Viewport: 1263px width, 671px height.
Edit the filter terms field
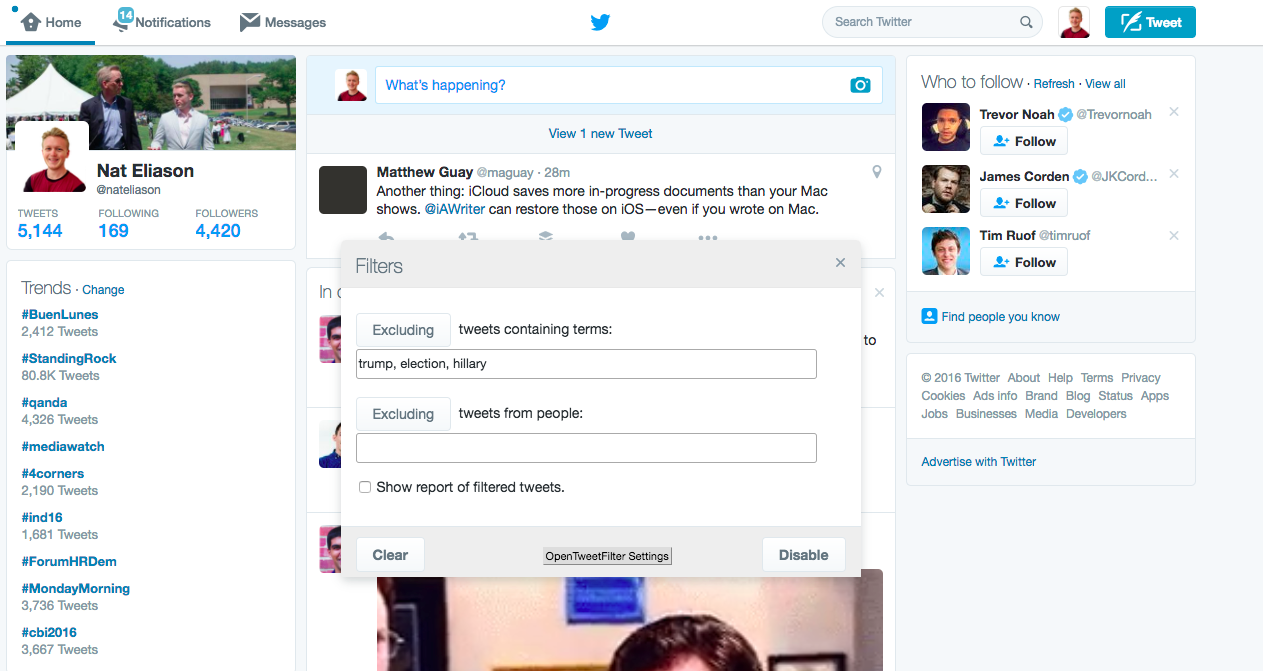(x=586, y=364)
